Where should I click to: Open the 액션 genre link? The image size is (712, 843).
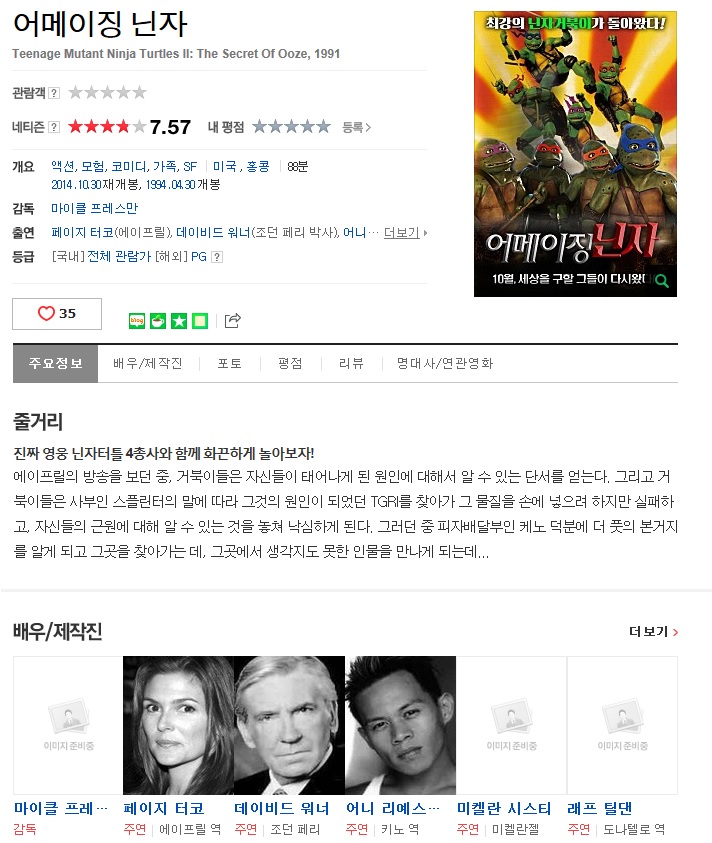click(x=62, y=167)
